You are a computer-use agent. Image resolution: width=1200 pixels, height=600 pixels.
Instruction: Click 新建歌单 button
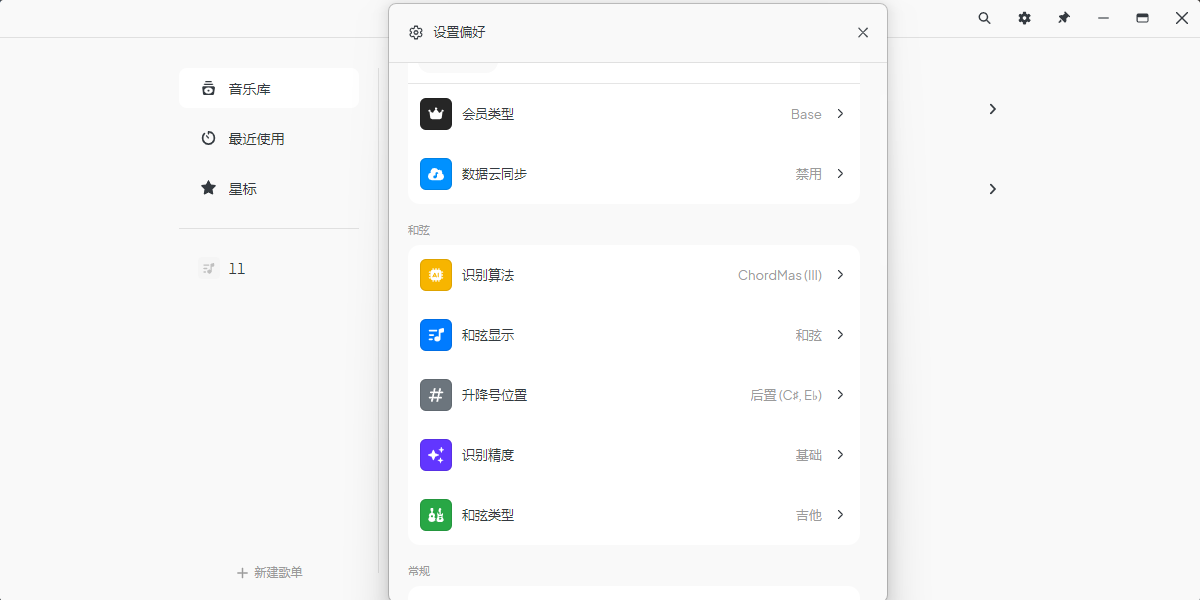pyautogui.click(x=269, y=573)
